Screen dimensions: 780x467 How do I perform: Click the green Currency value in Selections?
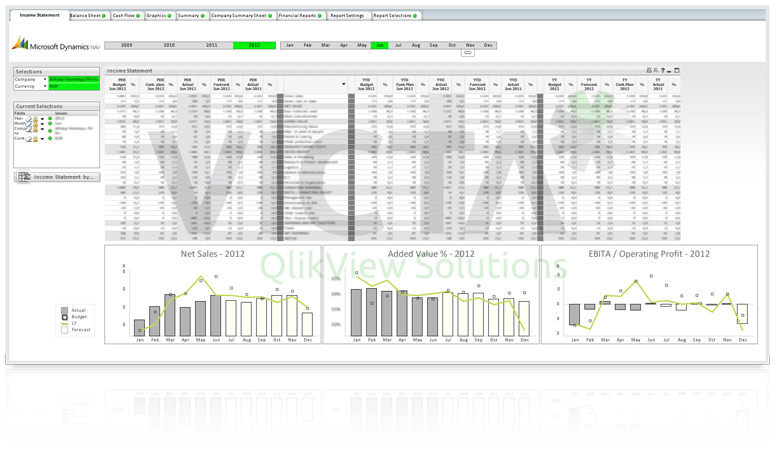pyautogui.click(x=74, y=86)
